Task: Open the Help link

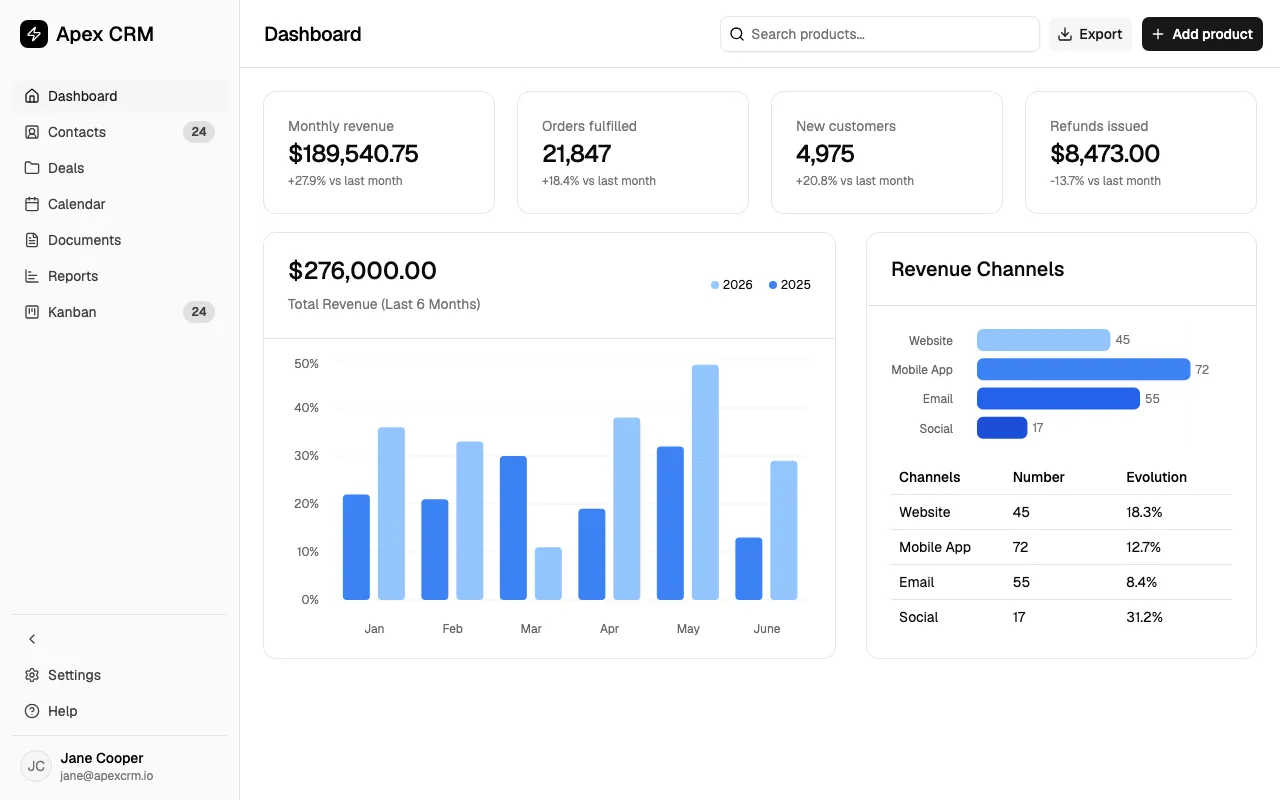Action: [120, 711]
